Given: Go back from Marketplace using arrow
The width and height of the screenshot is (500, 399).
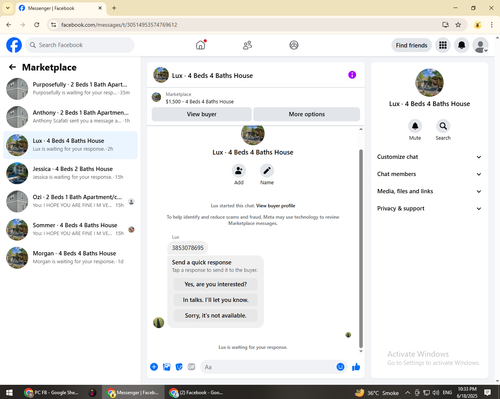Looking at the screenshot, I should 12,67.
